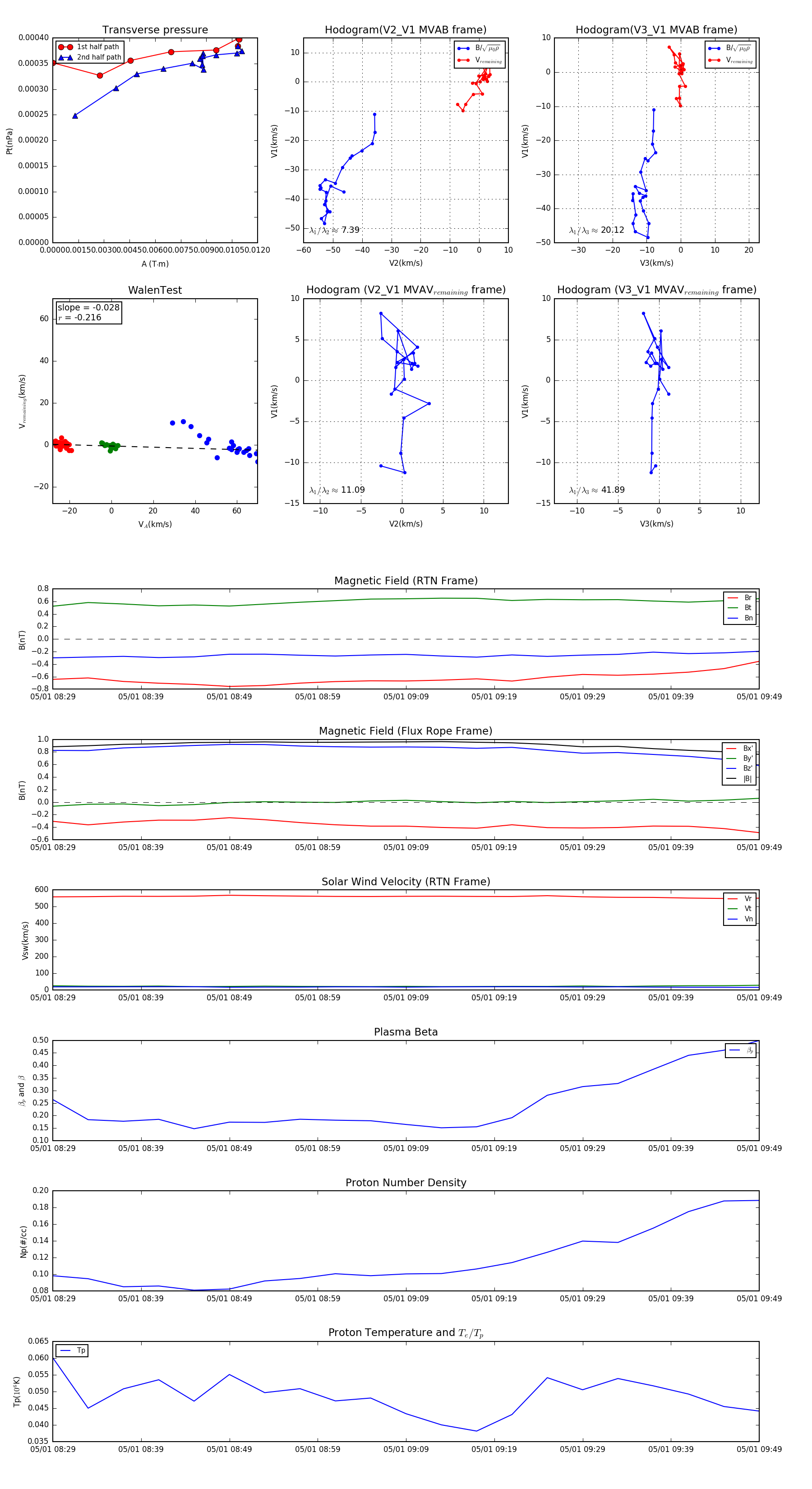Click the green cluster of WalenTest points
Screen dimensions: 812x1489
109,446
